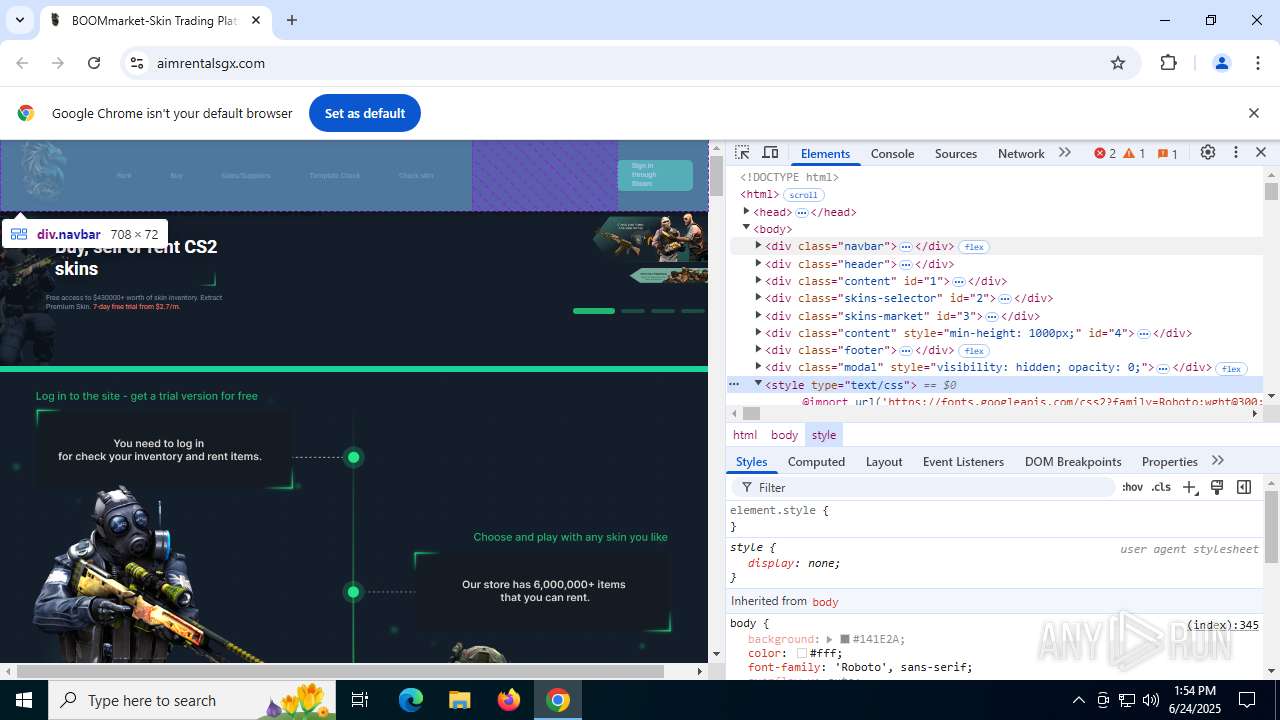Show the errors count indicator
This screenshot has height=720, width=1280.
click(x=1105, y=154)
